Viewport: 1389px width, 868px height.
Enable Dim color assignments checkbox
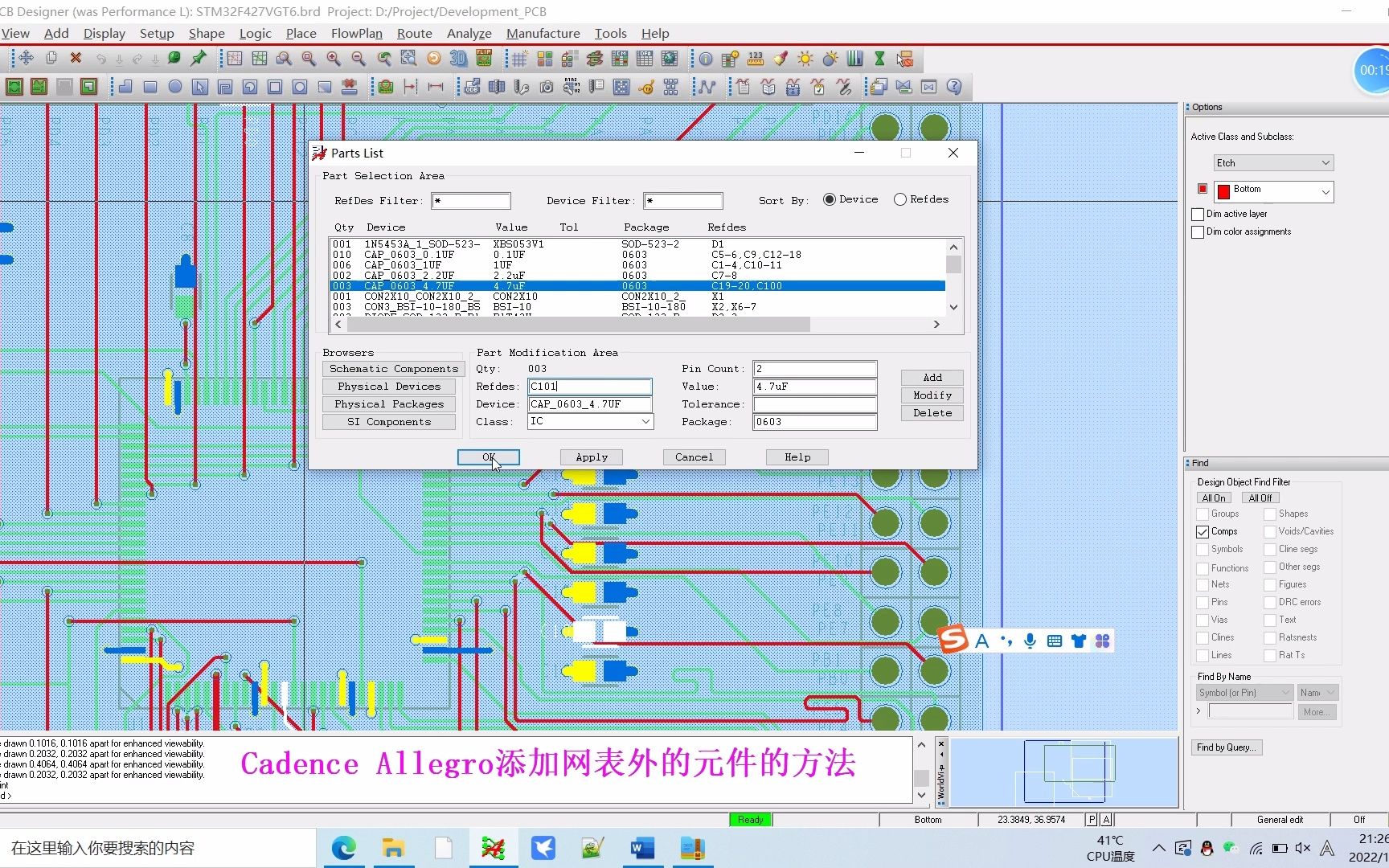point(1198,232)
